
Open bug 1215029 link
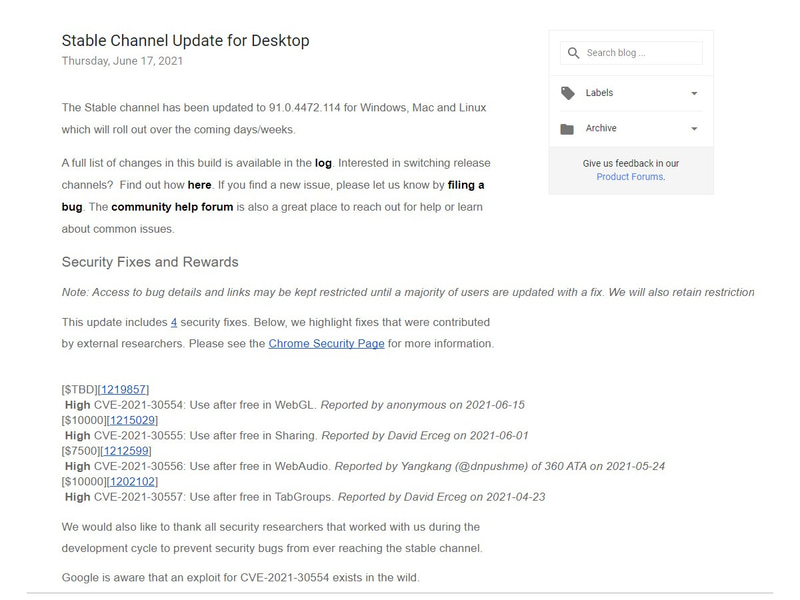point(132,420)
